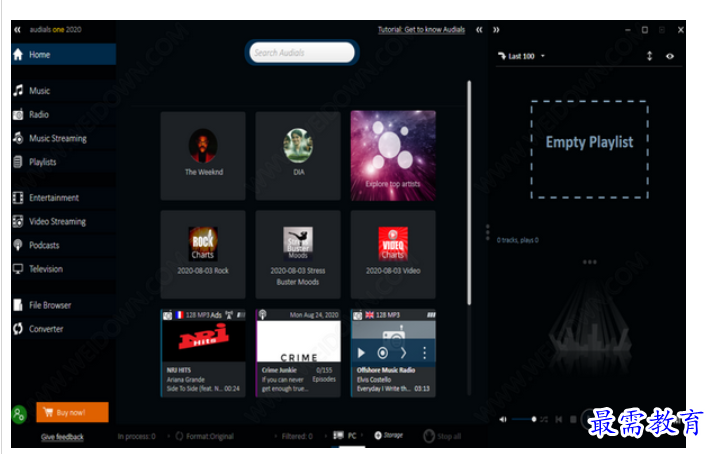The image size is (712, 454).
Task: Open the Storage selector
Action: click(x=389, y=435)
